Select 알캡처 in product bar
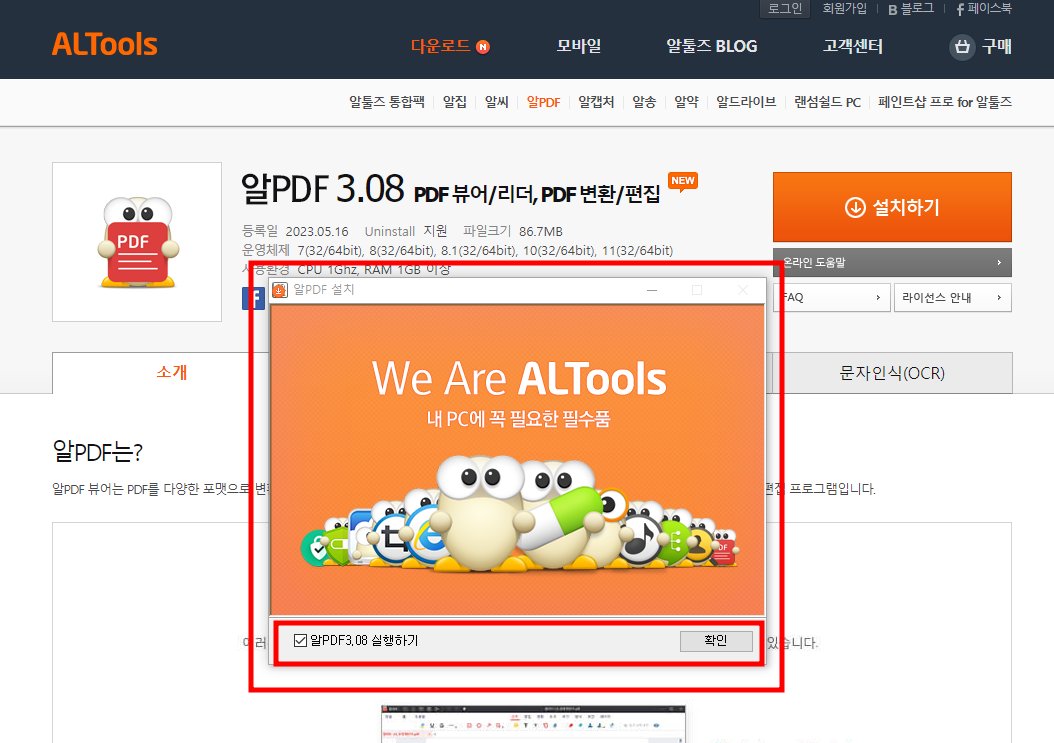The height and width of the screenshot is (743, 1054). tap(596, 102)
